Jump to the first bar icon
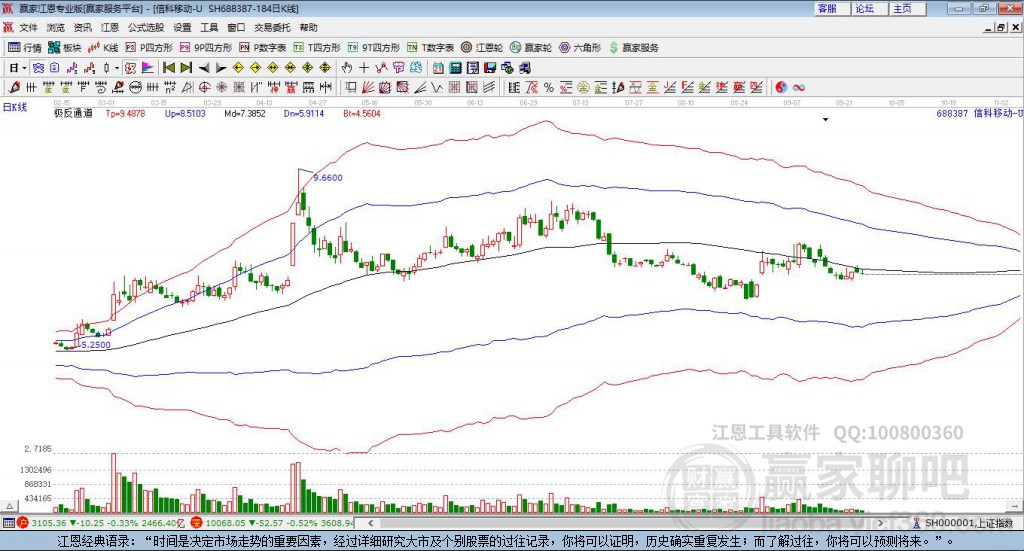 (x=168, y=68)
